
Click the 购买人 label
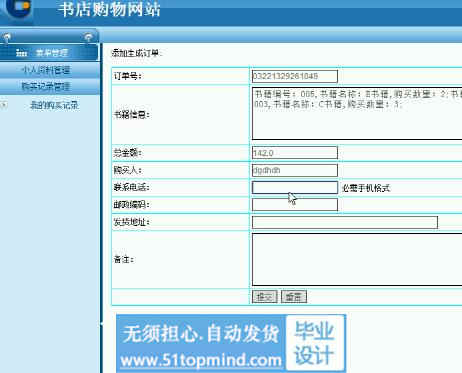[x=127, y=170]
